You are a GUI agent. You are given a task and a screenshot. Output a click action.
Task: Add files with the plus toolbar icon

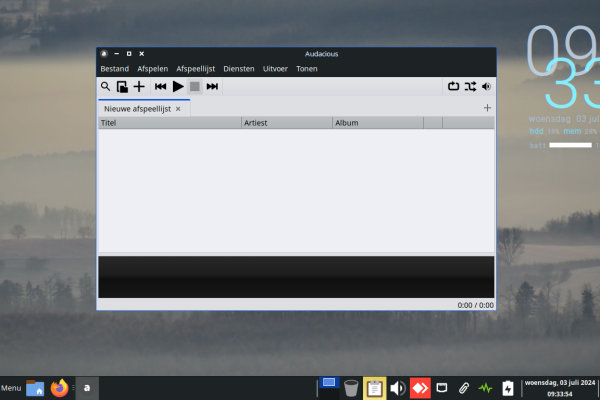pyautogui.click(x=139, y=87)
